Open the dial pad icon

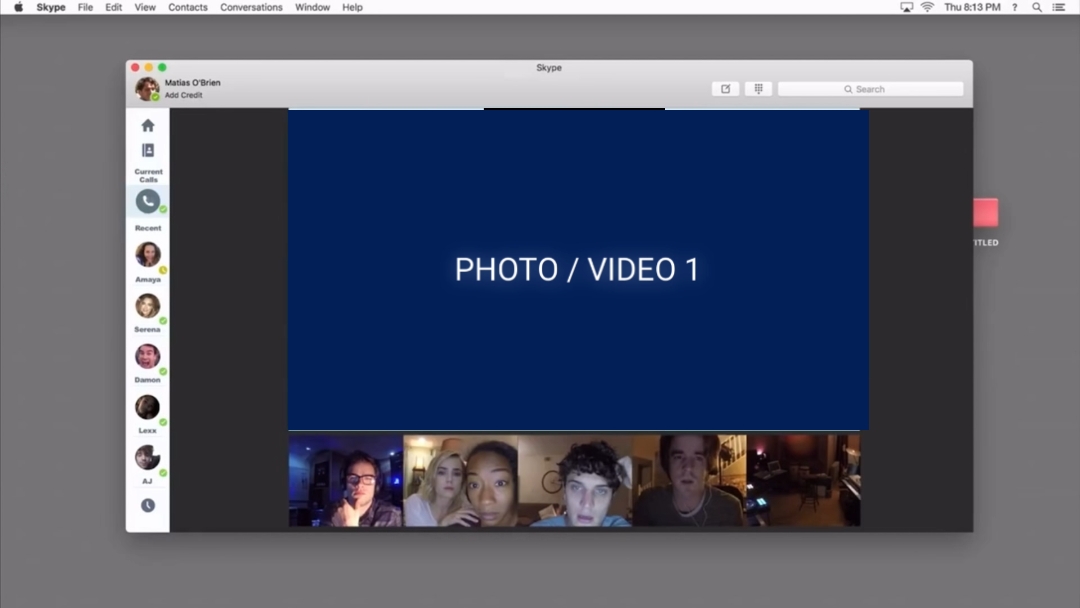758,89
